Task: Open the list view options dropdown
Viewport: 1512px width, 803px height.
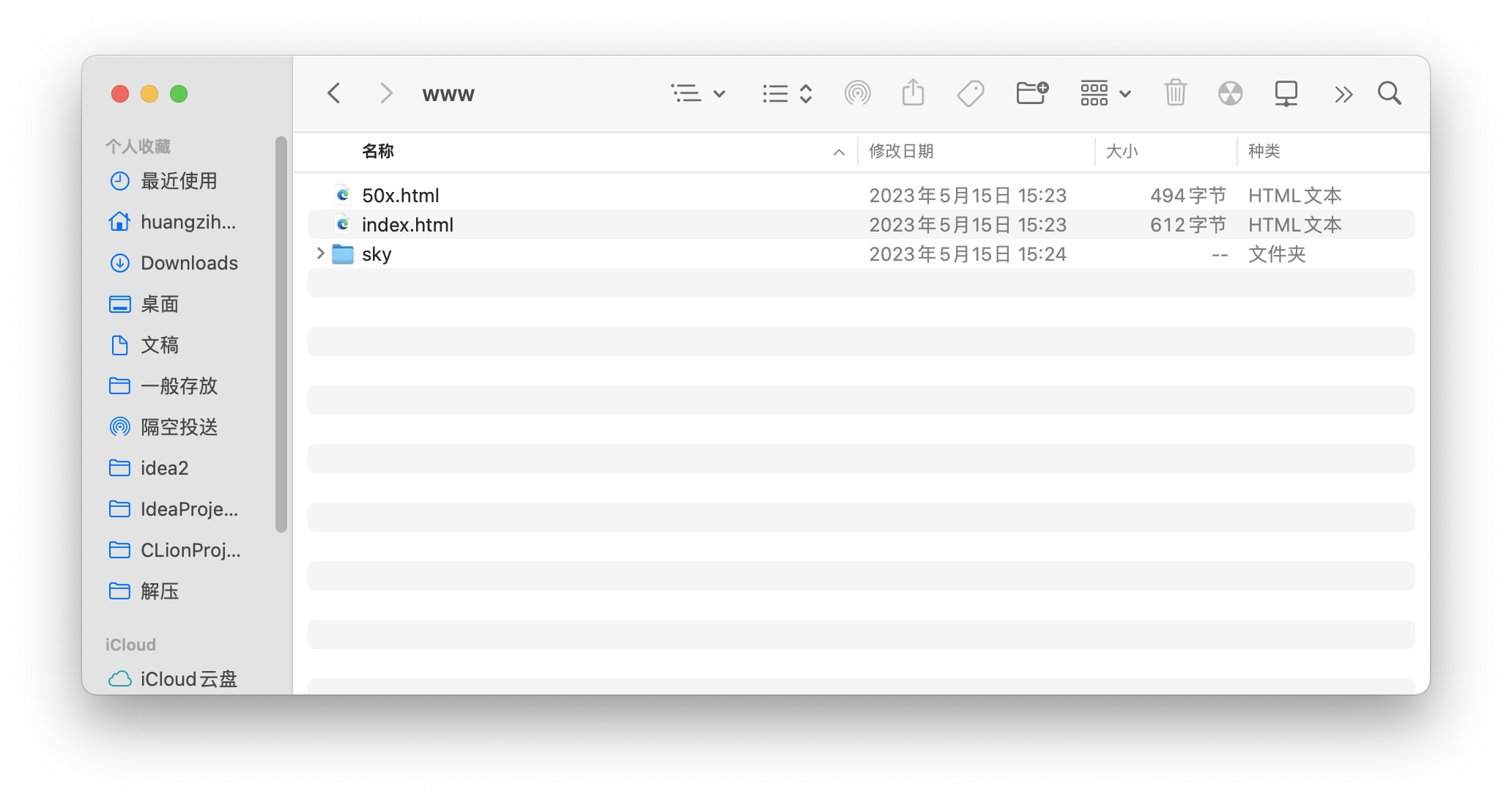Action: pyautogui.click(x=697, y=93)
